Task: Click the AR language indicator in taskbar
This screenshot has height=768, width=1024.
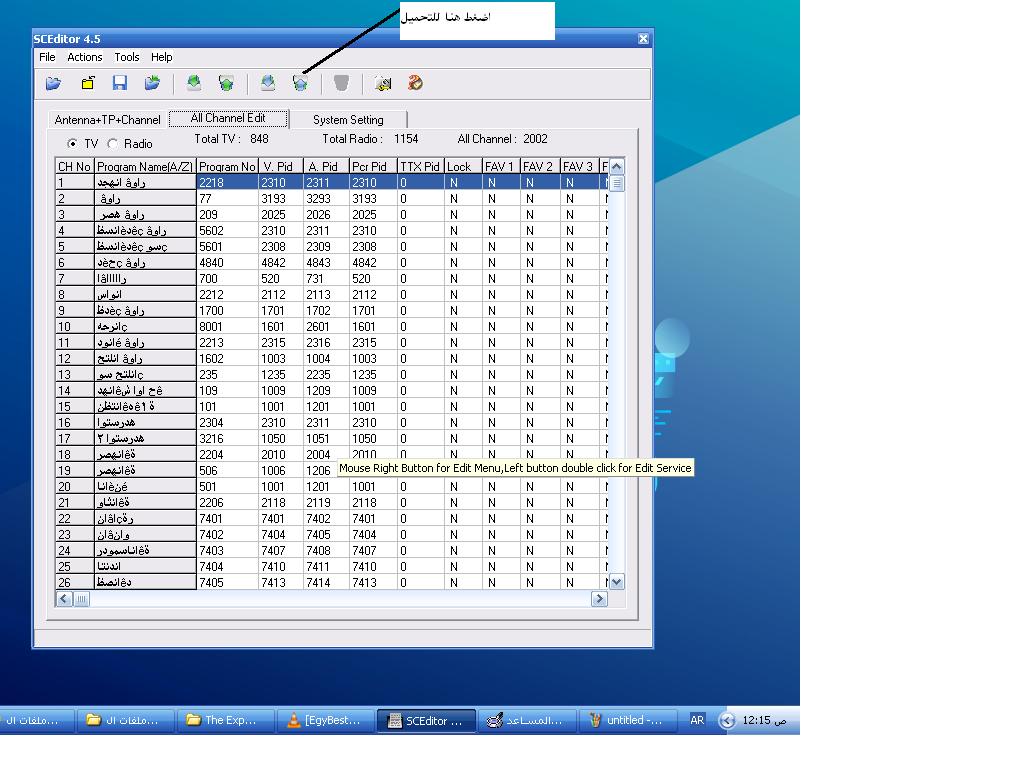Action: tap(697, 720)
